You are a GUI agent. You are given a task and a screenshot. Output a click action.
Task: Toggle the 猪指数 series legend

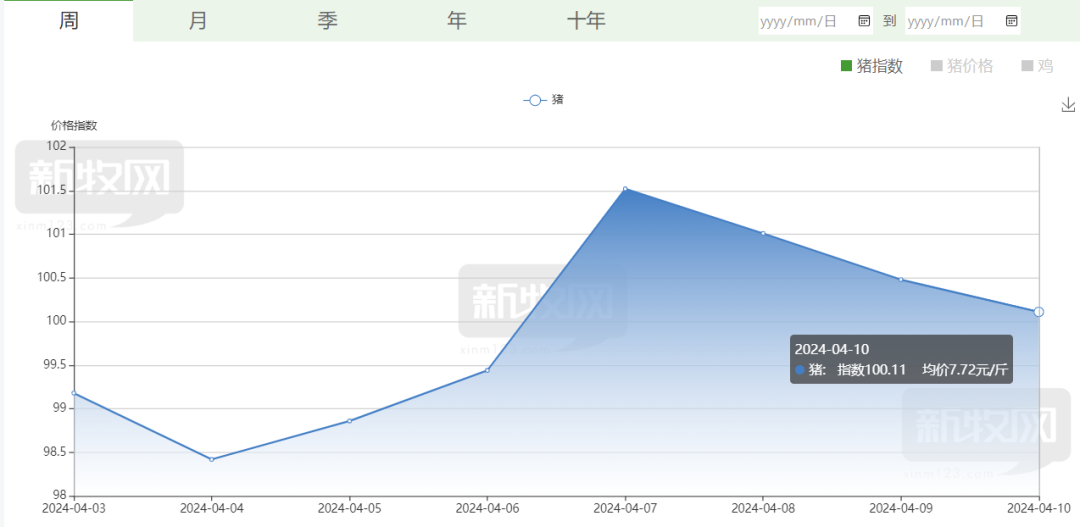tap(872, 66)
